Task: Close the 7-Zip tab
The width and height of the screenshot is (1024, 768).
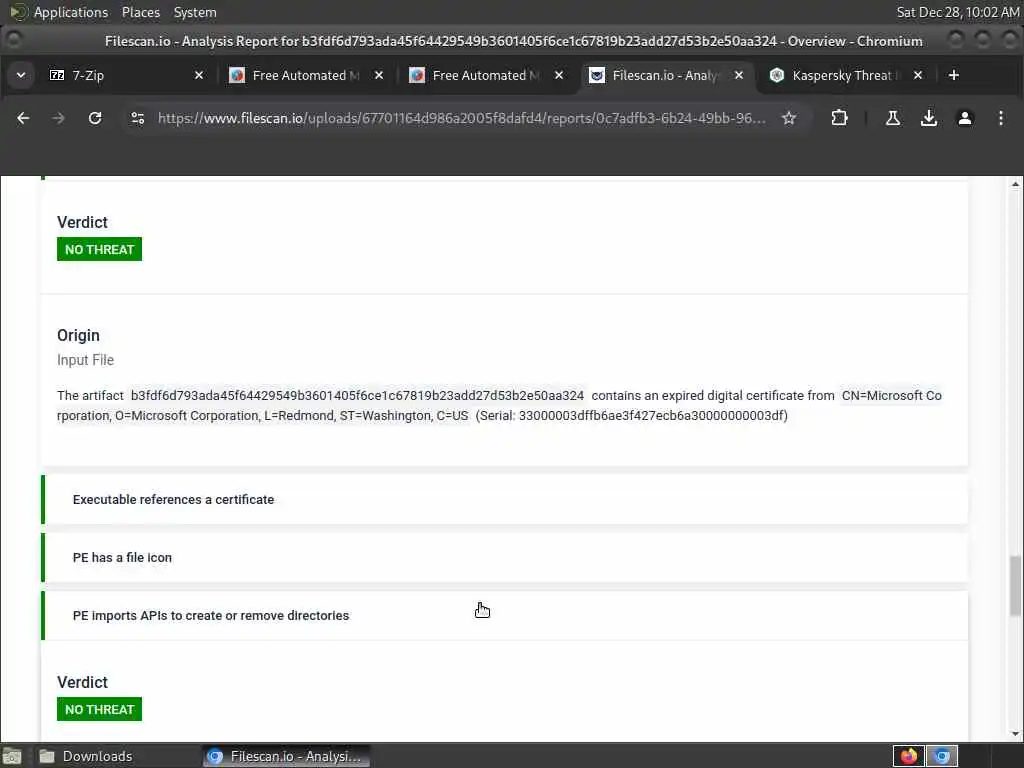Action: [199, 75]
